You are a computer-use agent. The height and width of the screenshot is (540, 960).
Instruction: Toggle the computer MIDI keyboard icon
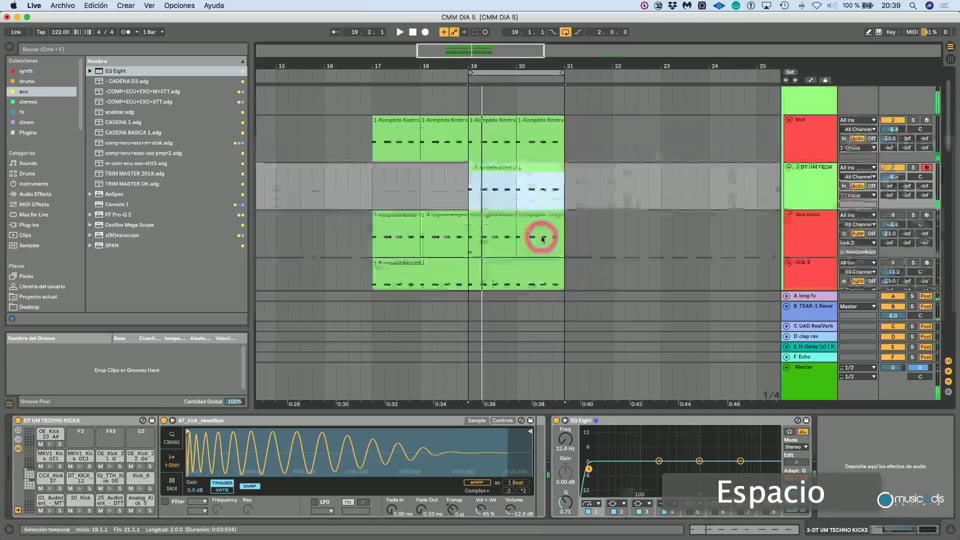879,32
